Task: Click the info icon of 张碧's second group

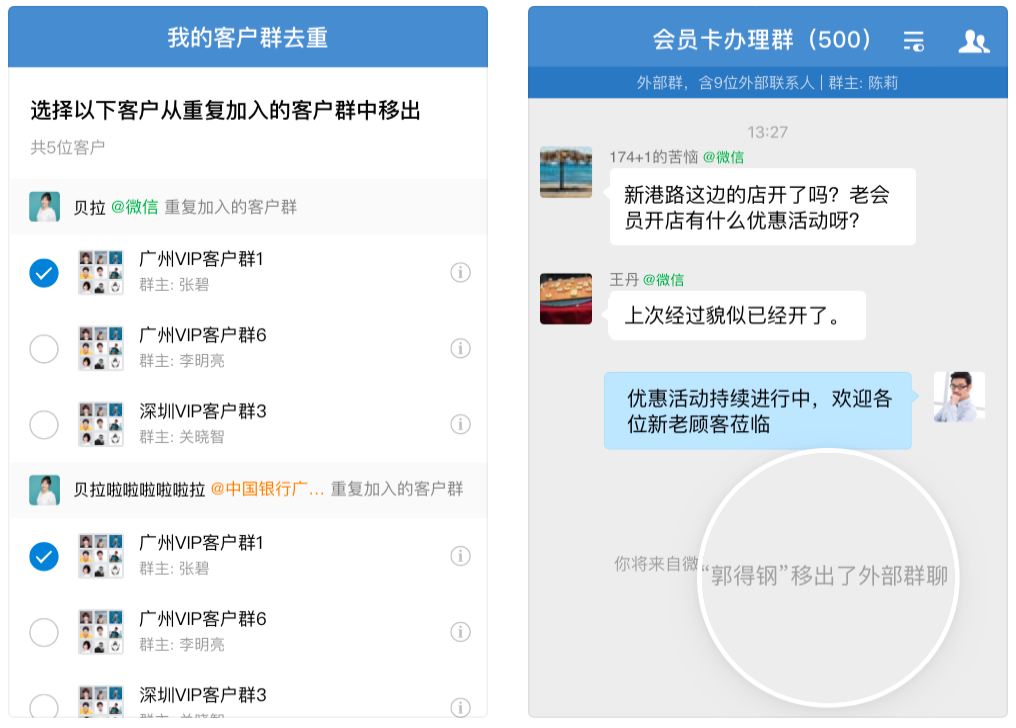Action: pyautogui.click(x=460, y=556)
